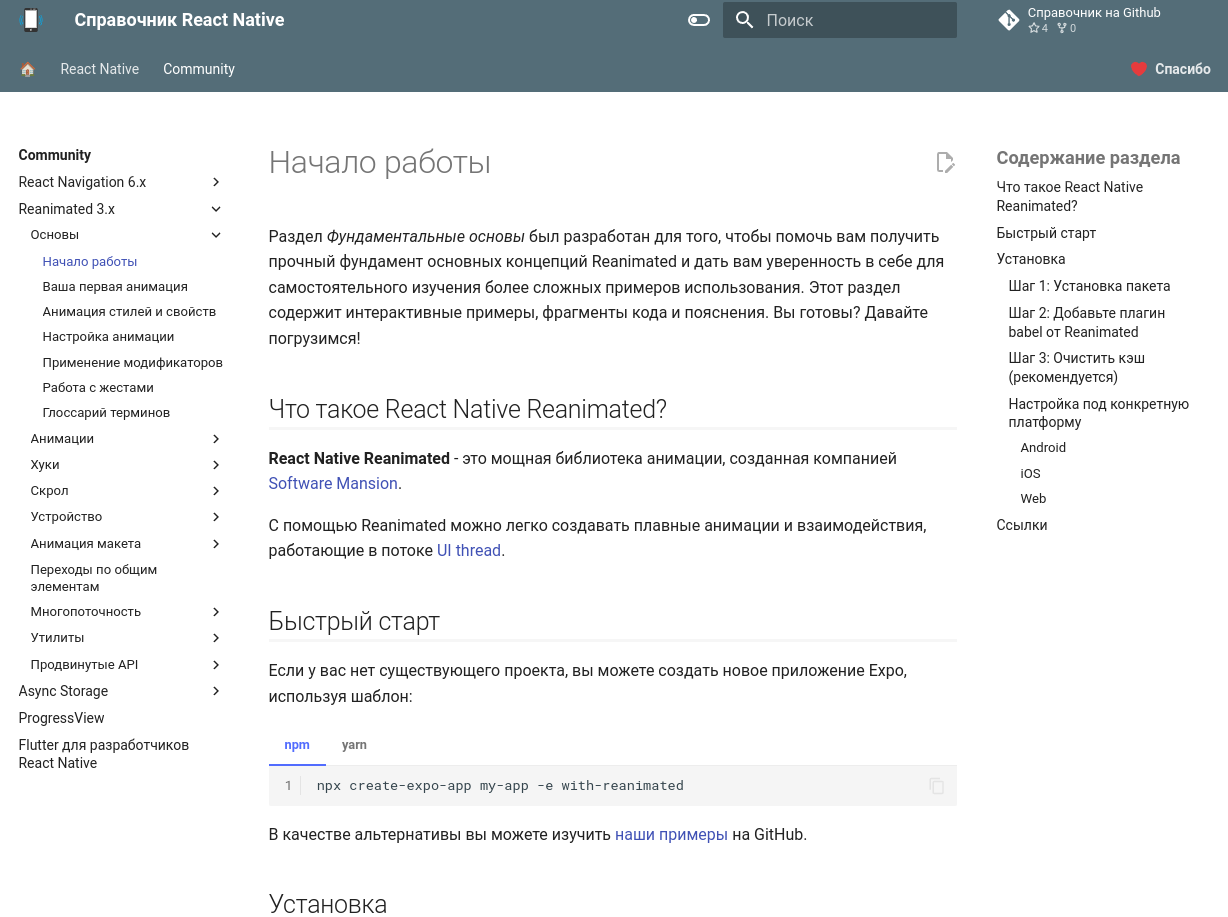Toggle the light/dark color scheme switch
The width and height of the screenshot is (1228, 917).
tap(699, 20)
